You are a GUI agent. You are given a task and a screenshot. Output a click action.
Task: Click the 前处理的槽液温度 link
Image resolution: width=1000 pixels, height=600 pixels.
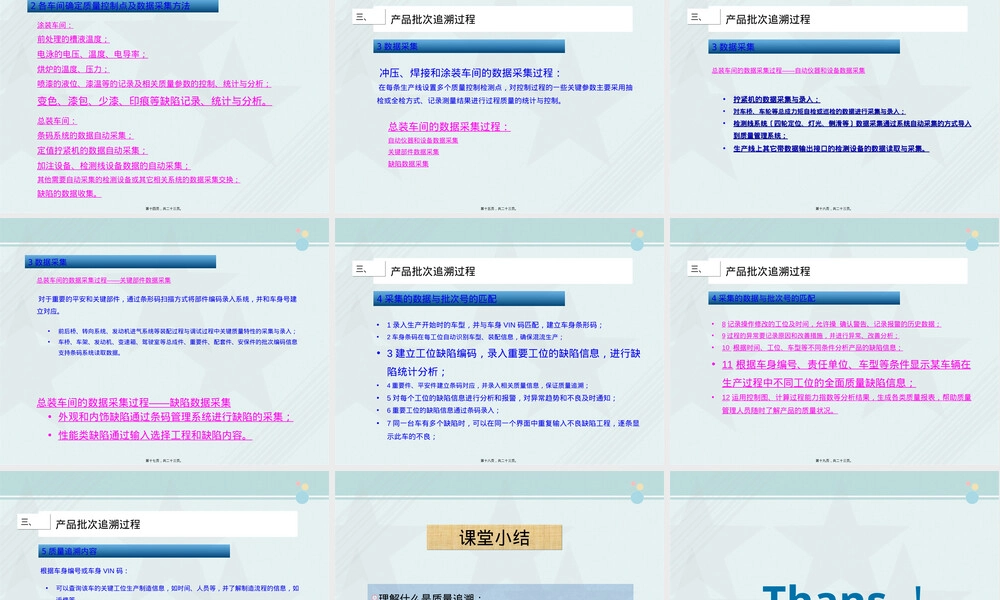point(73,40)
